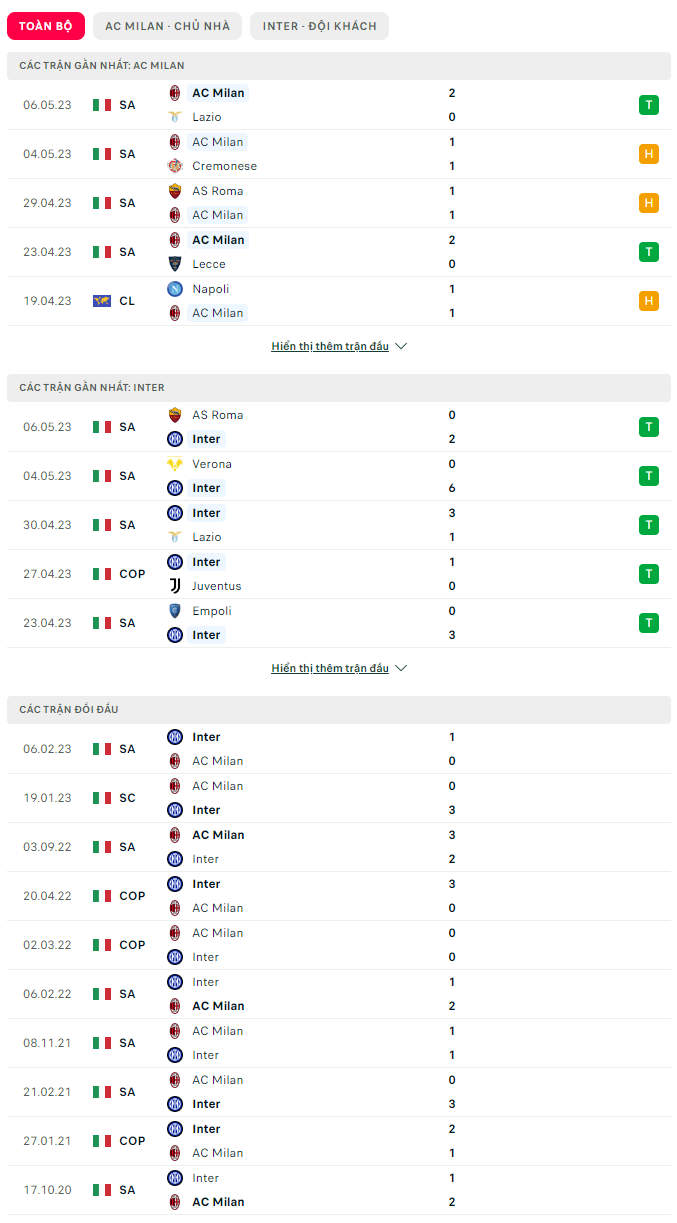The height and width of the screenshot is (1223, 677).
Task: Click the Champions League competition icon
Action: pos(102,301)
